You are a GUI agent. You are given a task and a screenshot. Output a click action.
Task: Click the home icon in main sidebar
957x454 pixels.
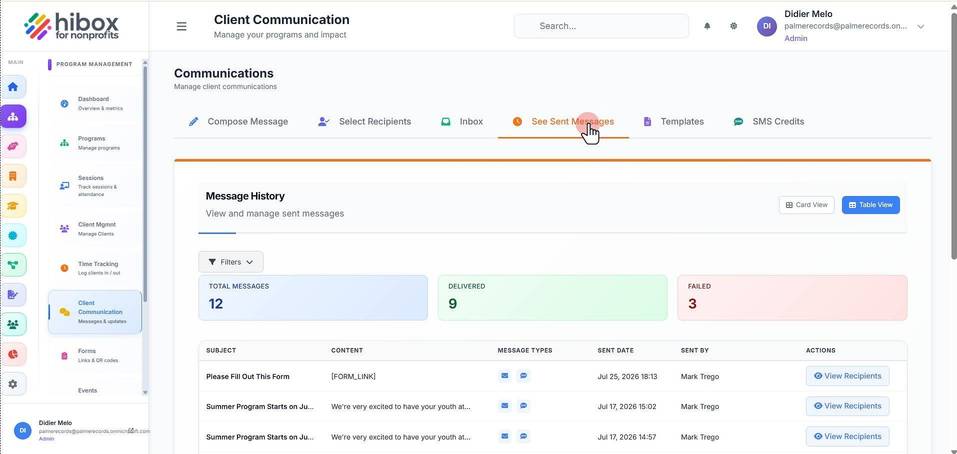click(x=13, y=87)
